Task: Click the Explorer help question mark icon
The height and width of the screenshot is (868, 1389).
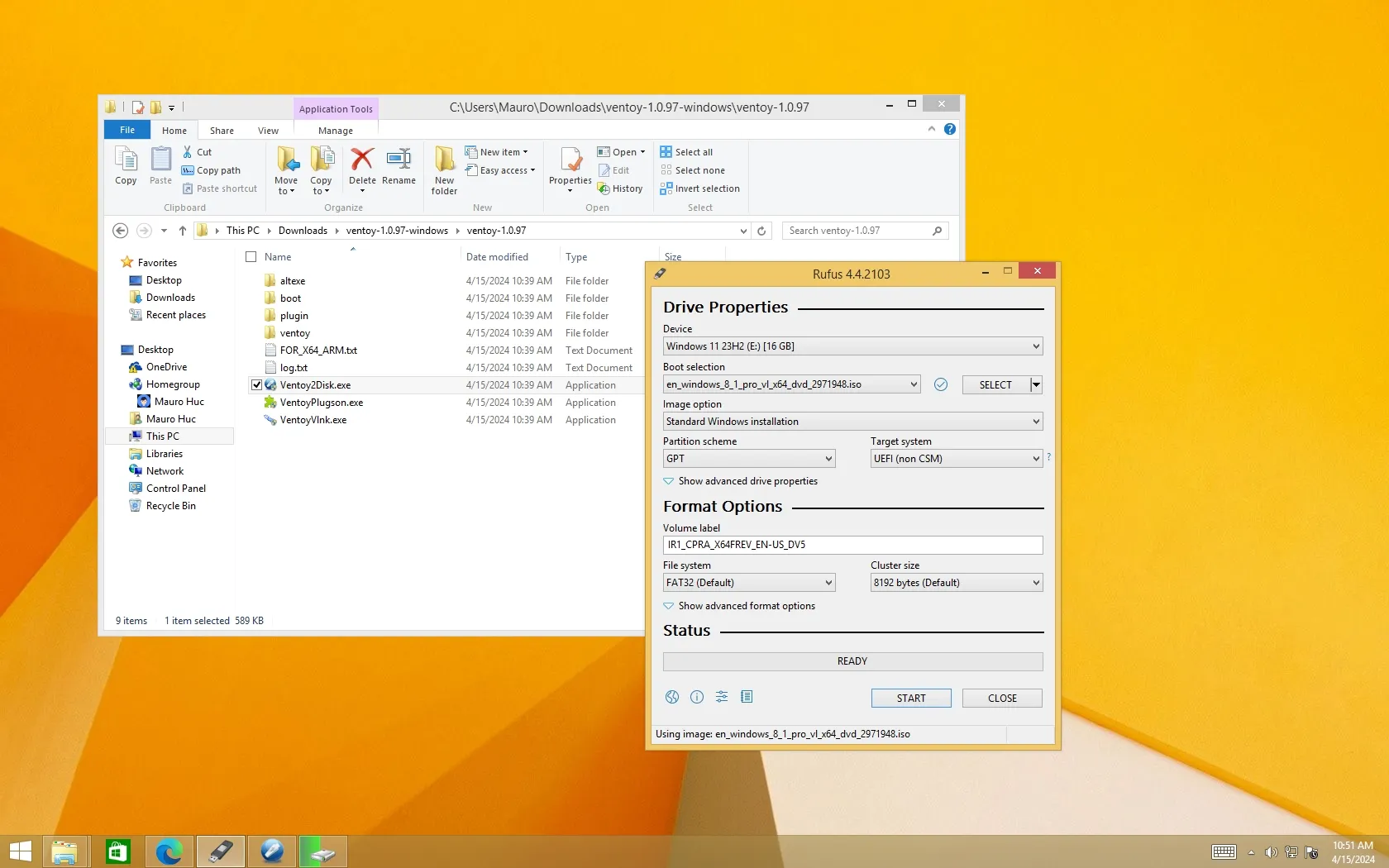Action: pyautogui.click(x=950, y=129)
